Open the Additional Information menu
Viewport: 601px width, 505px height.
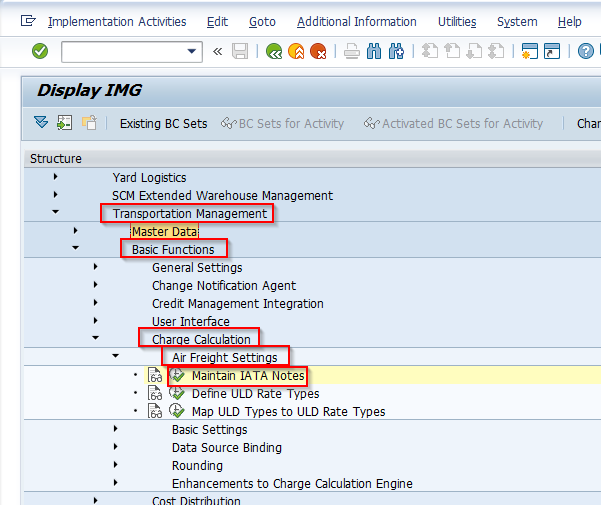[356, 21]
